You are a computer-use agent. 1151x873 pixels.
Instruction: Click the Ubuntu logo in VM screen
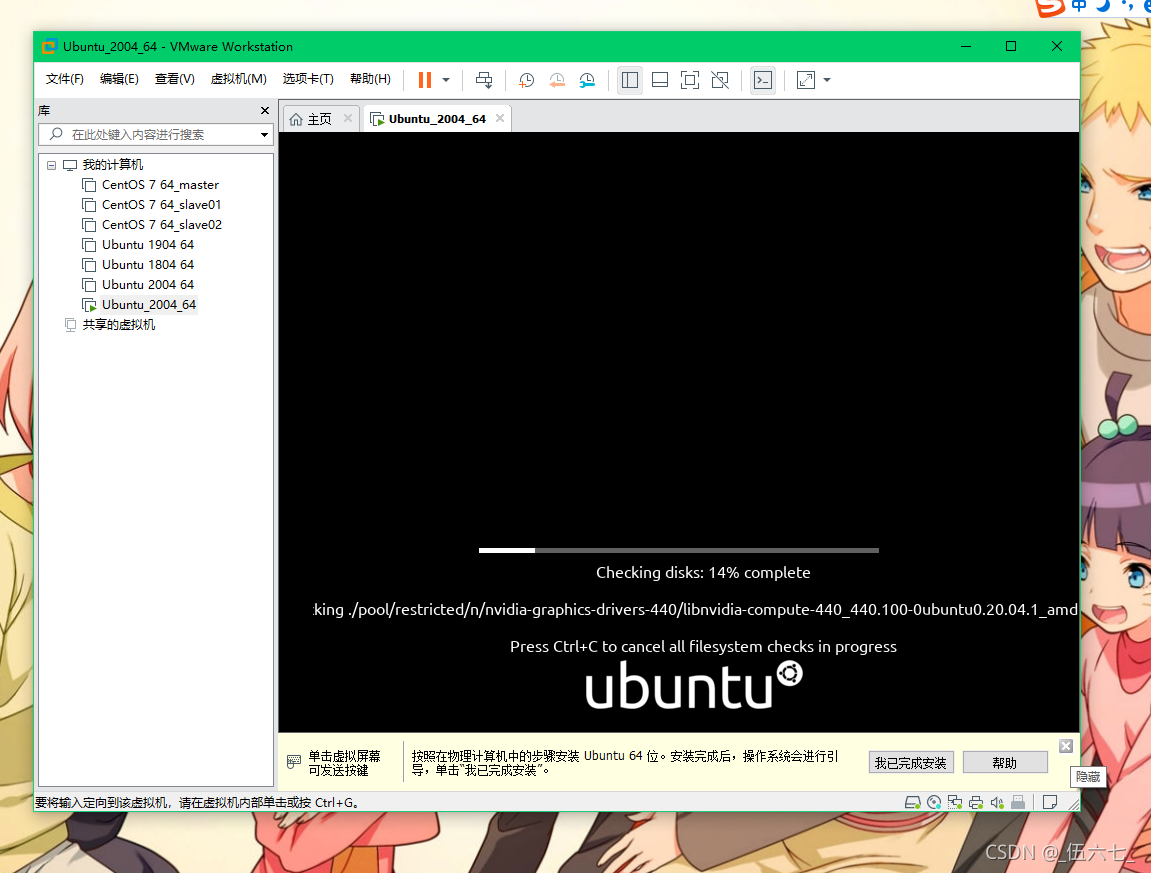click(694, 684)
